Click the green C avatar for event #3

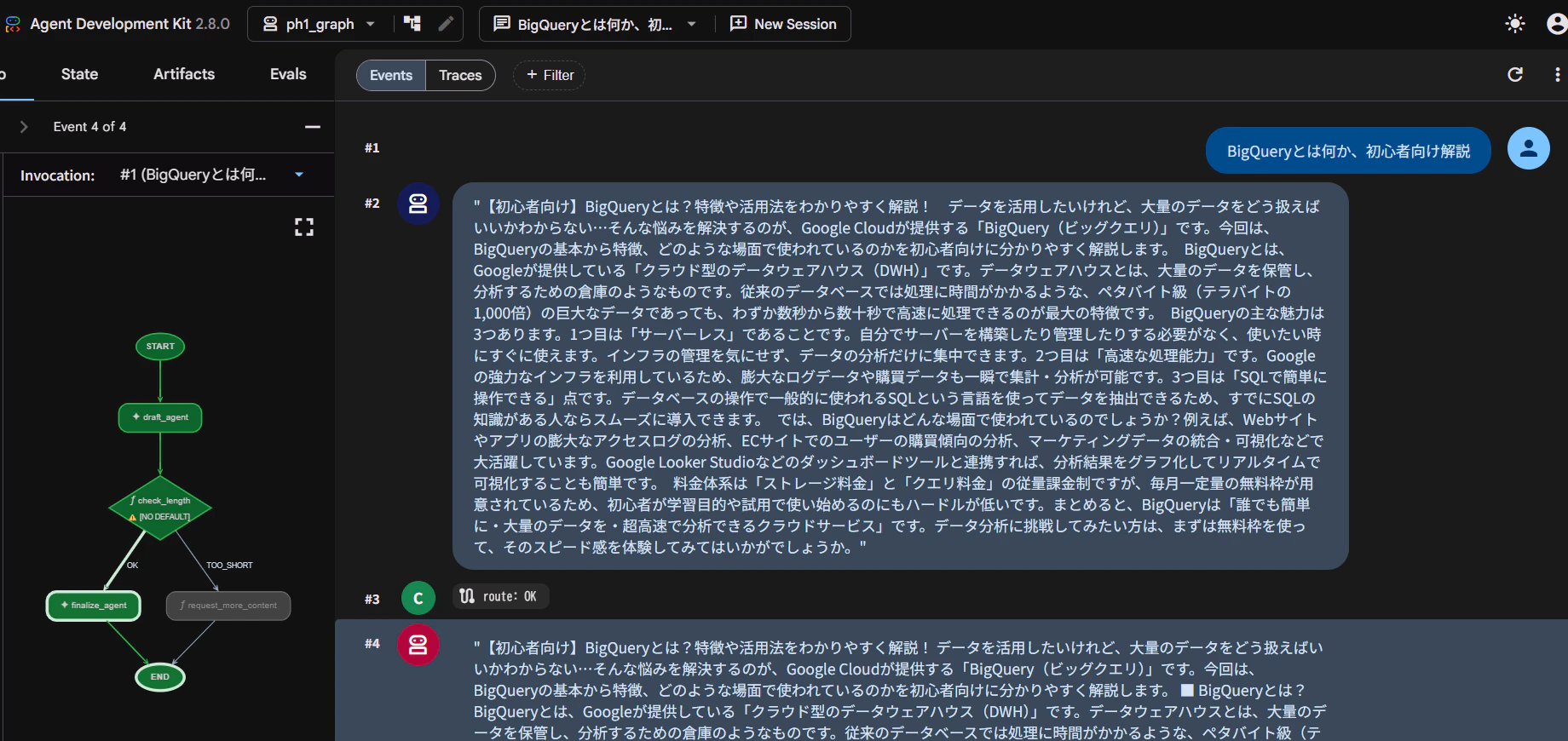coord(418,598)
